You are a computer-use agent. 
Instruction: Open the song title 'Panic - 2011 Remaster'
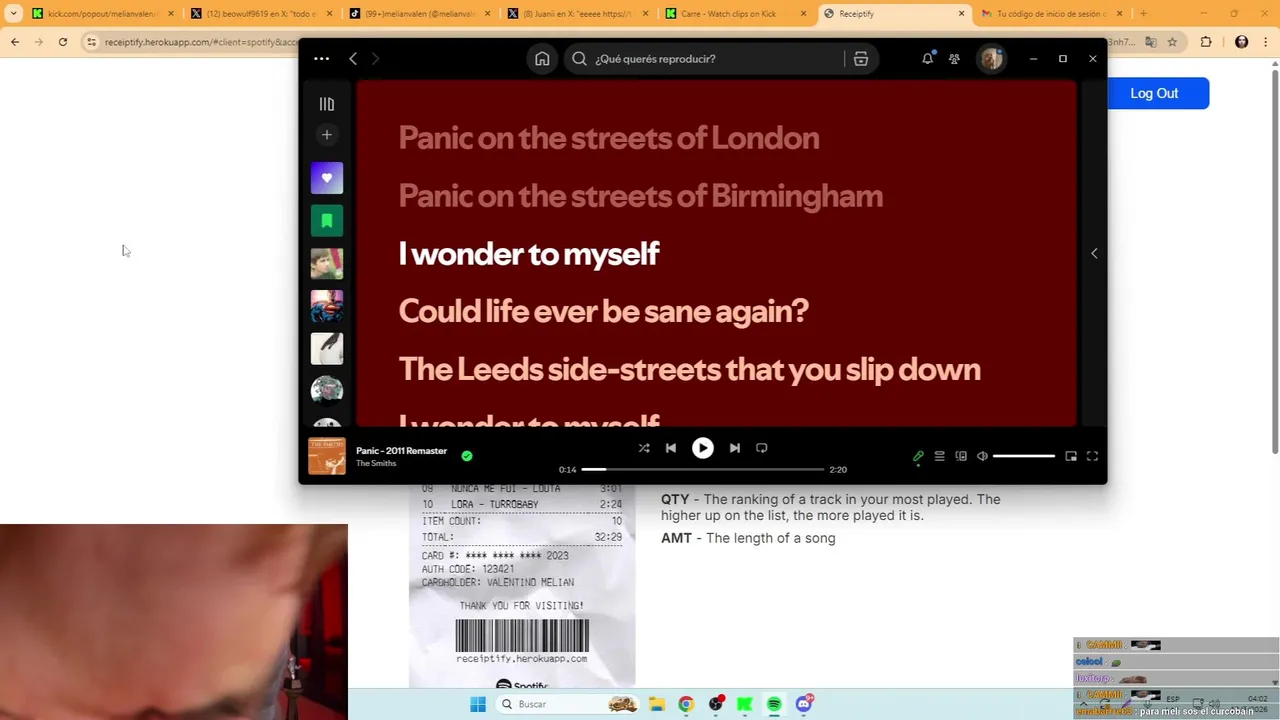(401, 451)
